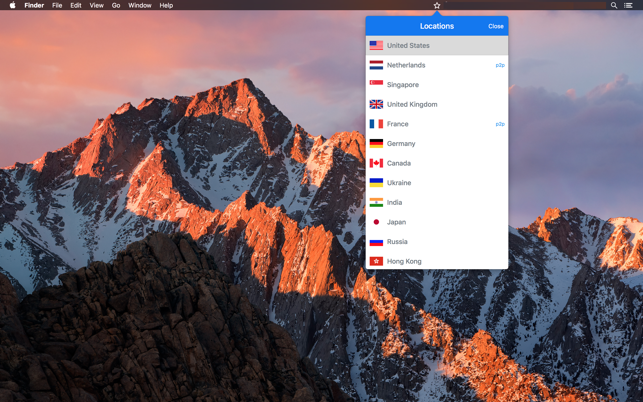The image size is (643, 402).
Task: Click the star VPN menu bar icon
Action: click(x=437, y=6)
